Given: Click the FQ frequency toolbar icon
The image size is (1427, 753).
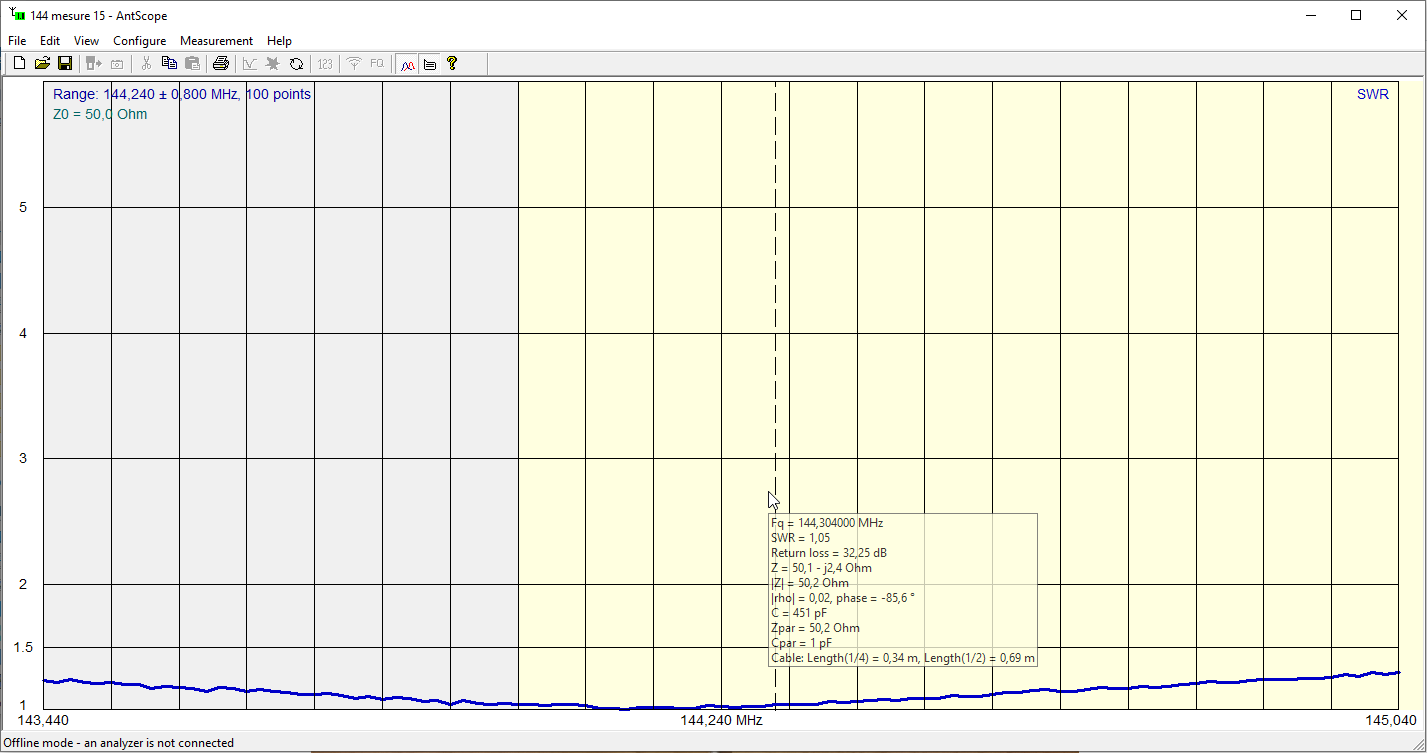Looking at the screenshot, I should 377,64.
